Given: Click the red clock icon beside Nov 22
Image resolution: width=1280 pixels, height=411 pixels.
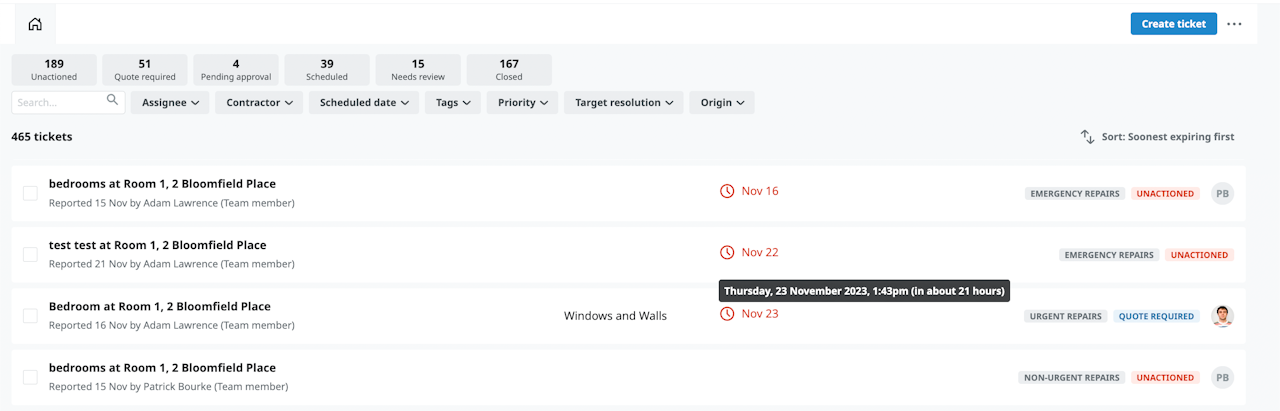Looking at the screenshot, I should click(x=727, y=252).
